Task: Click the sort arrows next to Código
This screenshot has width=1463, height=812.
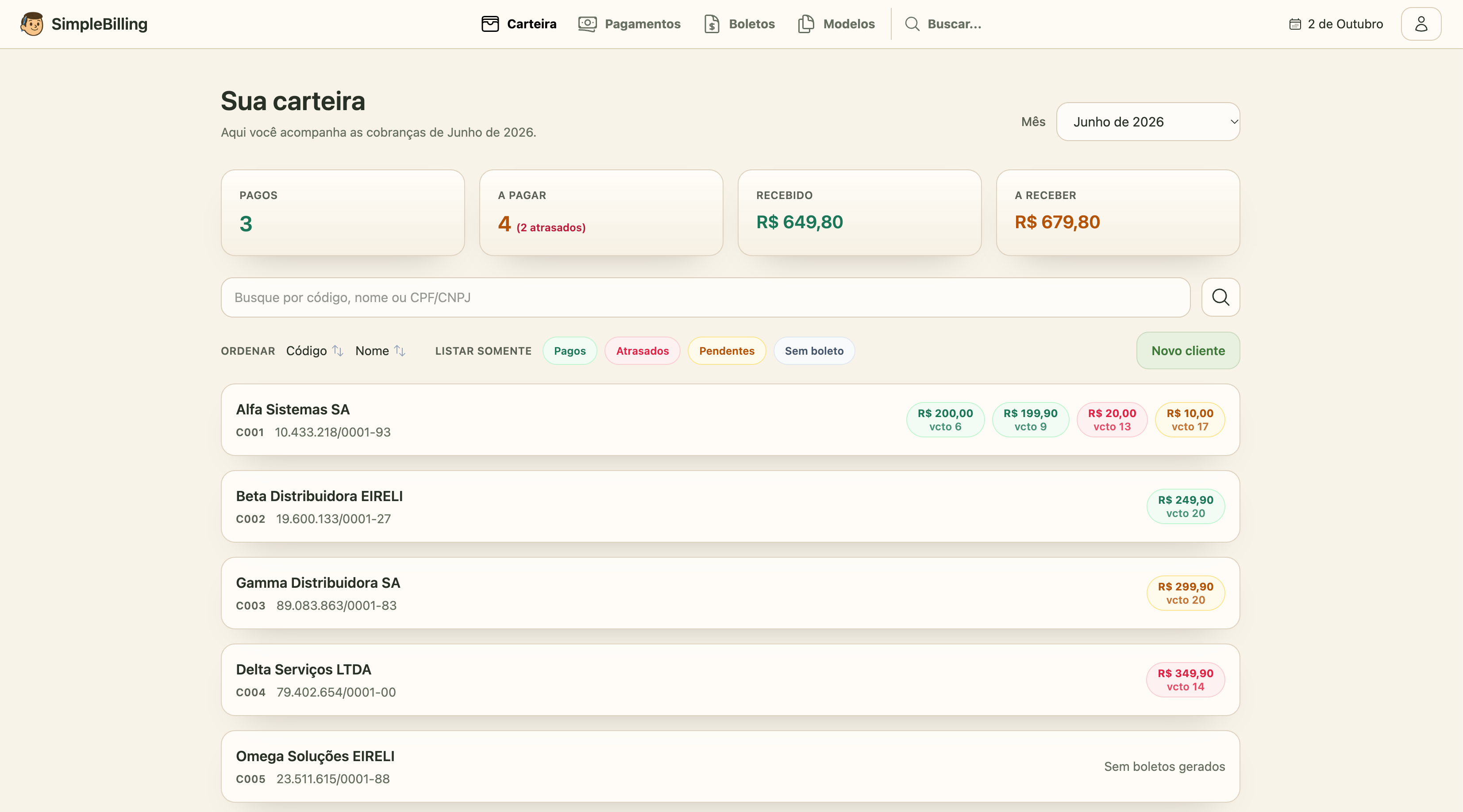Action: tap(338, 351)
